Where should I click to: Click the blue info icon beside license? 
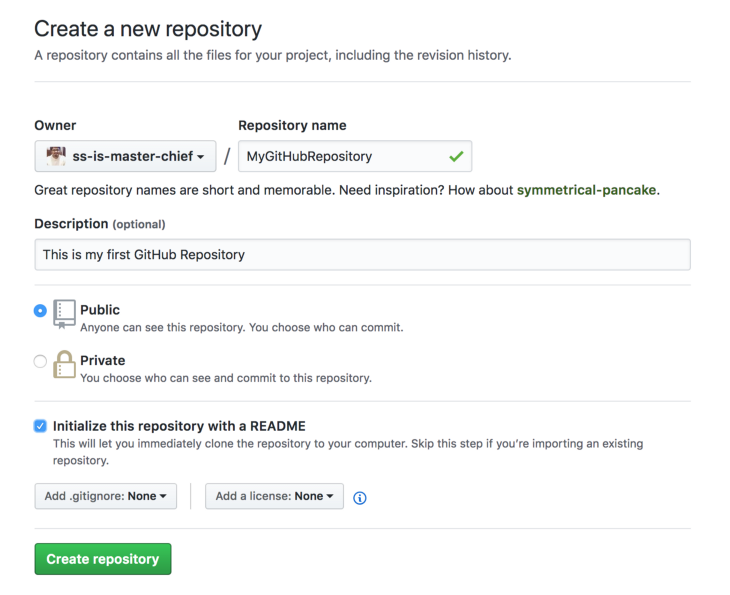[360, 497]
